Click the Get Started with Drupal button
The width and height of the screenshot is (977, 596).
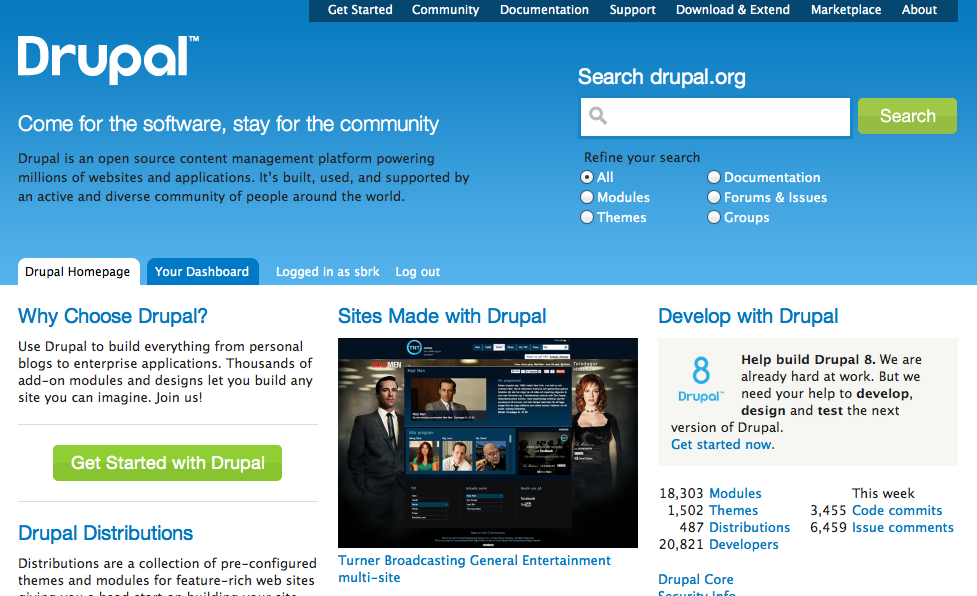[166, 463]
